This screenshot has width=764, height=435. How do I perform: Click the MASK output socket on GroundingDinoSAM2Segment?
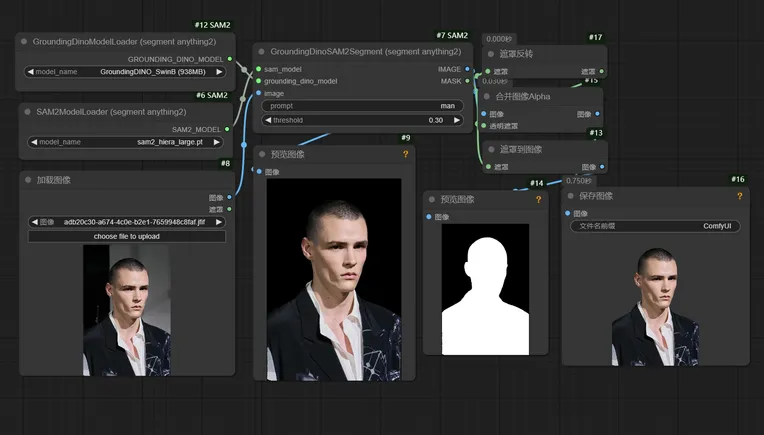coord(469,81)
